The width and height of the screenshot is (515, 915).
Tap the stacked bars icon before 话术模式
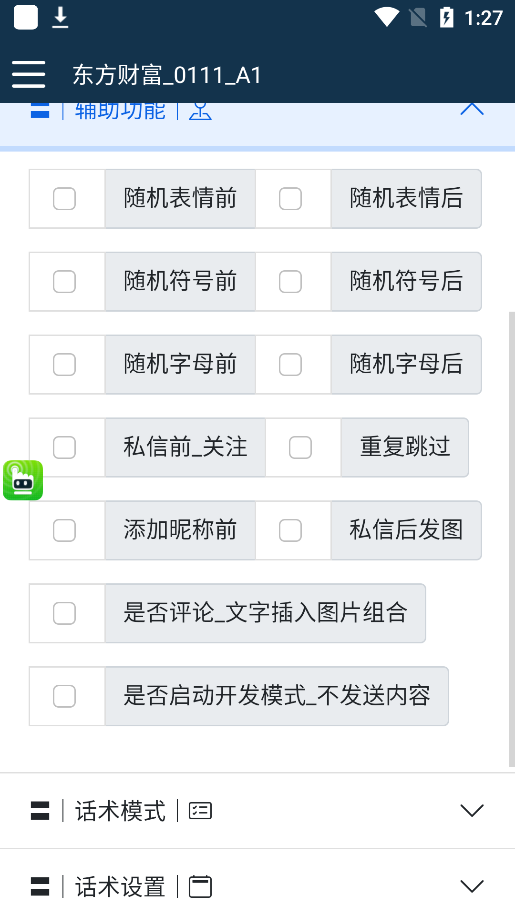coord(40,811)
